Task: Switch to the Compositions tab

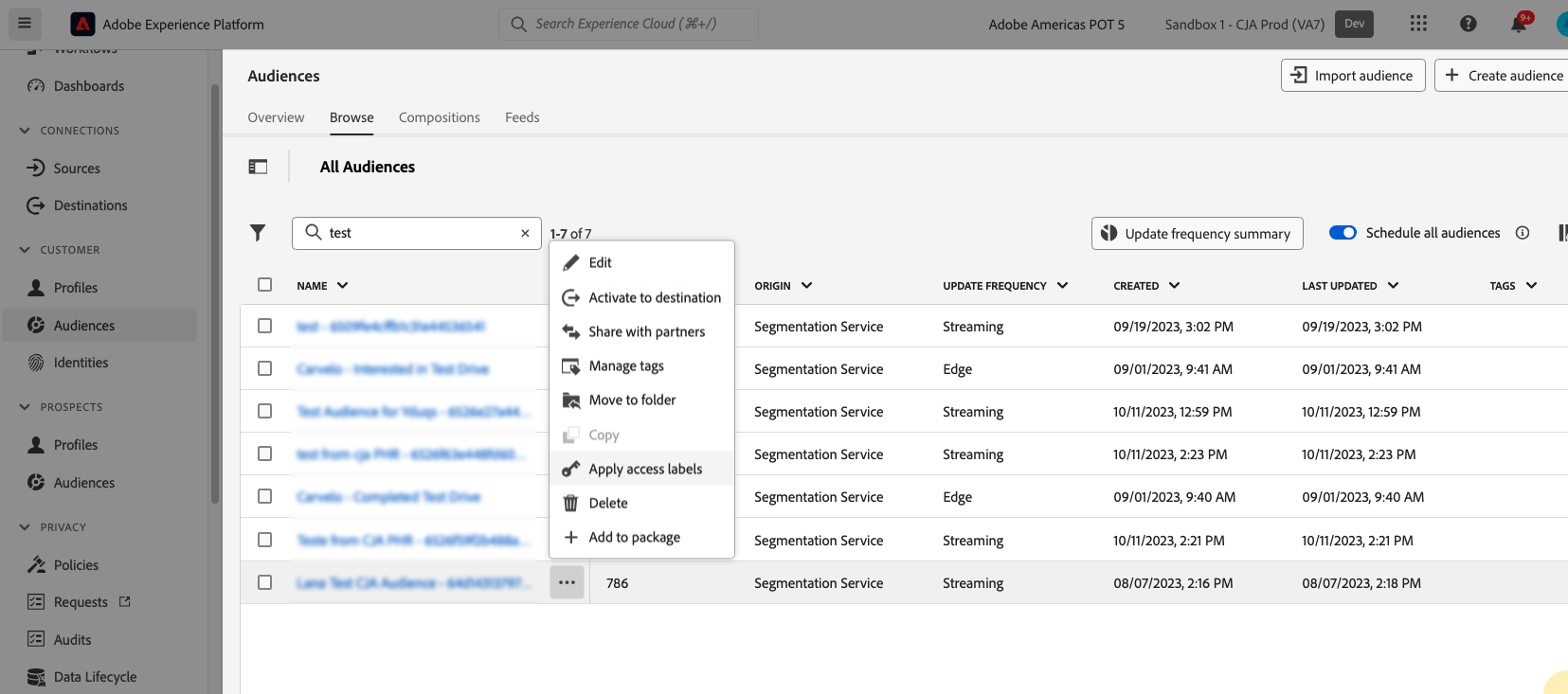Action: click(x=440, y=117)
